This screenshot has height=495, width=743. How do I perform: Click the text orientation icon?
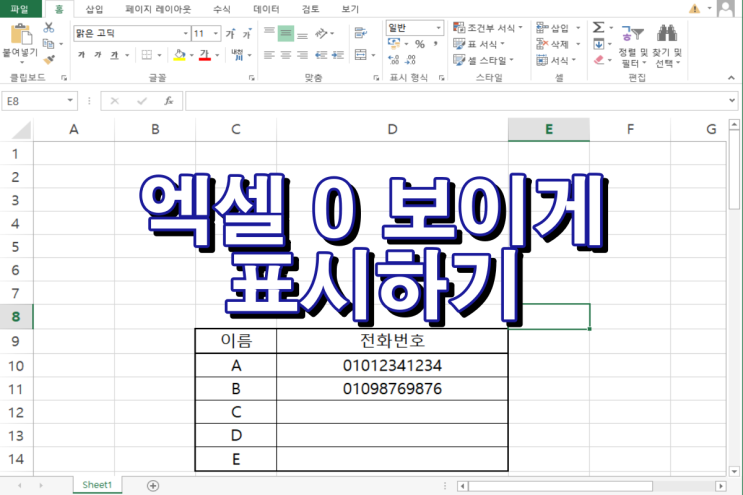[x=321, y=33]
